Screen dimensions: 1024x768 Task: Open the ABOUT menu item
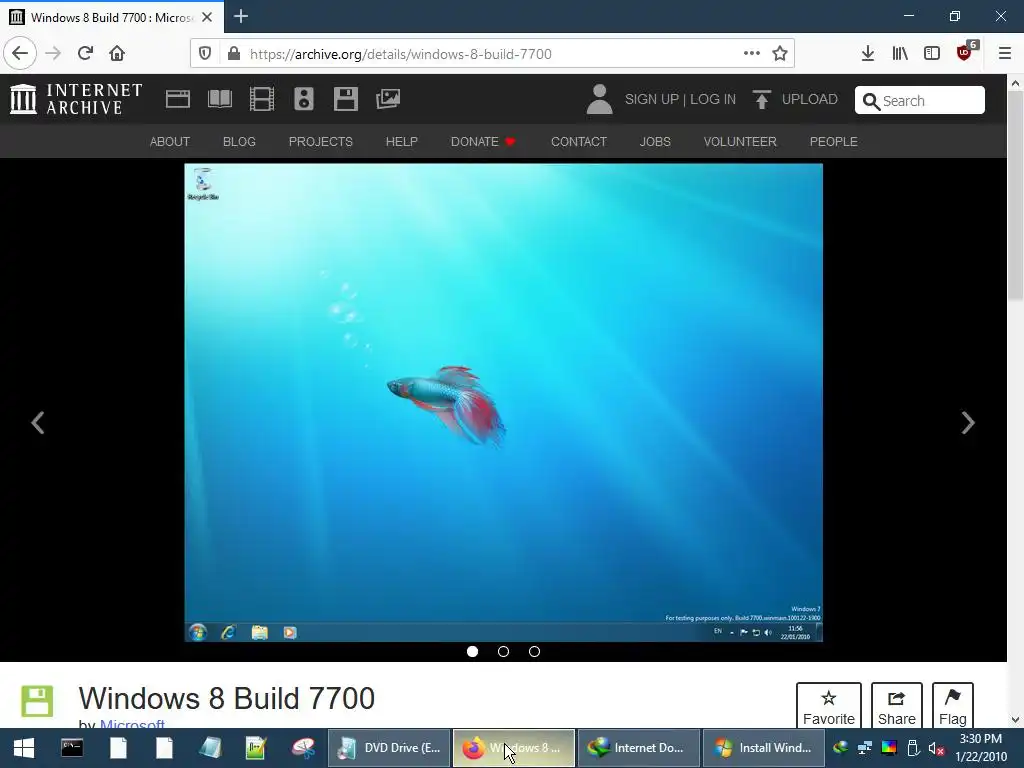coord(170,142)
